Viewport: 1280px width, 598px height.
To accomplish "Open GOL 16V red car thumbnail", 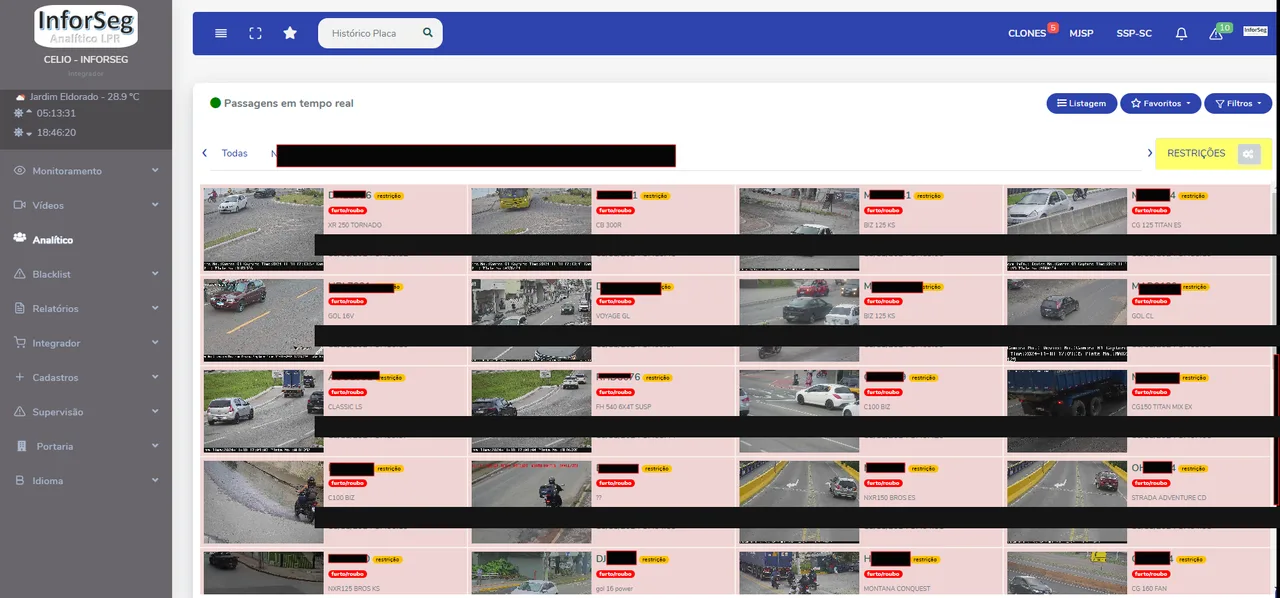I will pos(263,319).
